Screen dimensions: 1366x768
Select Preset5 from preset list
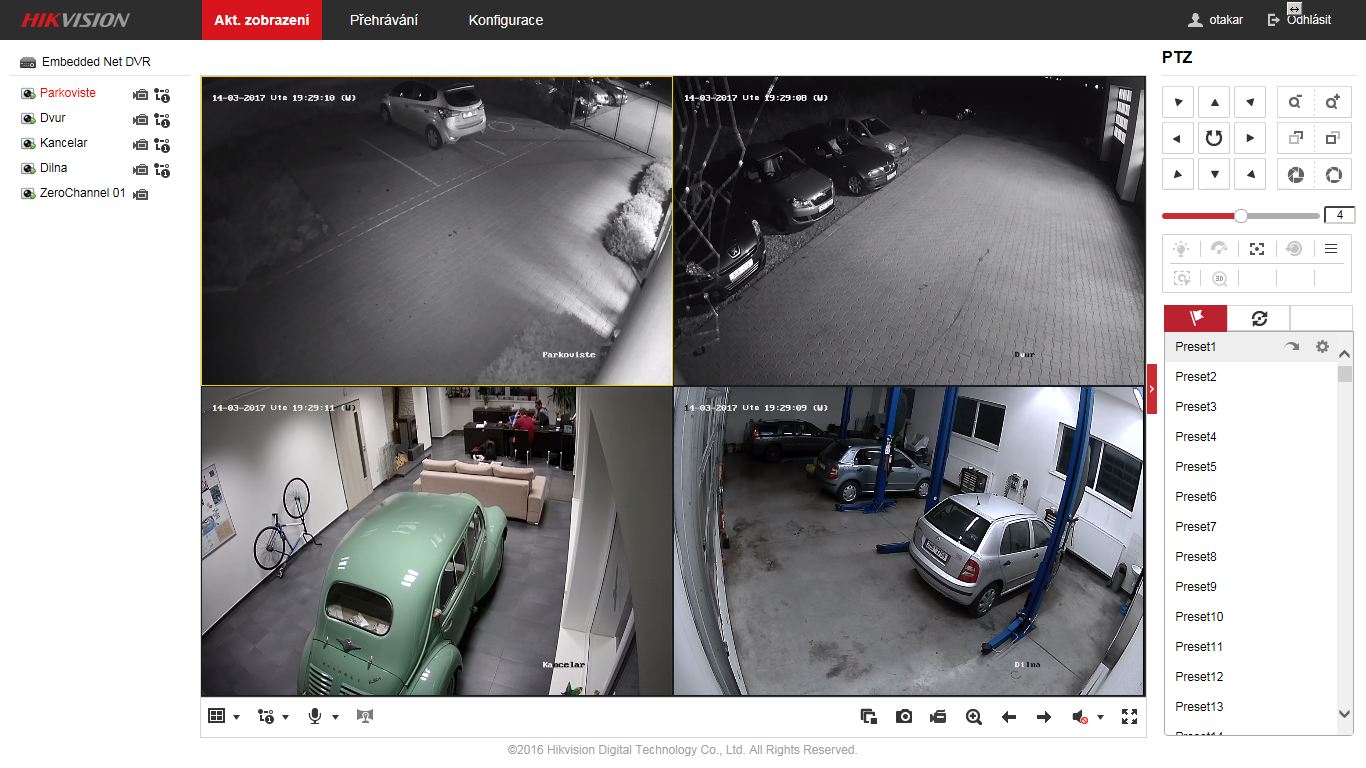(1196, 467)
